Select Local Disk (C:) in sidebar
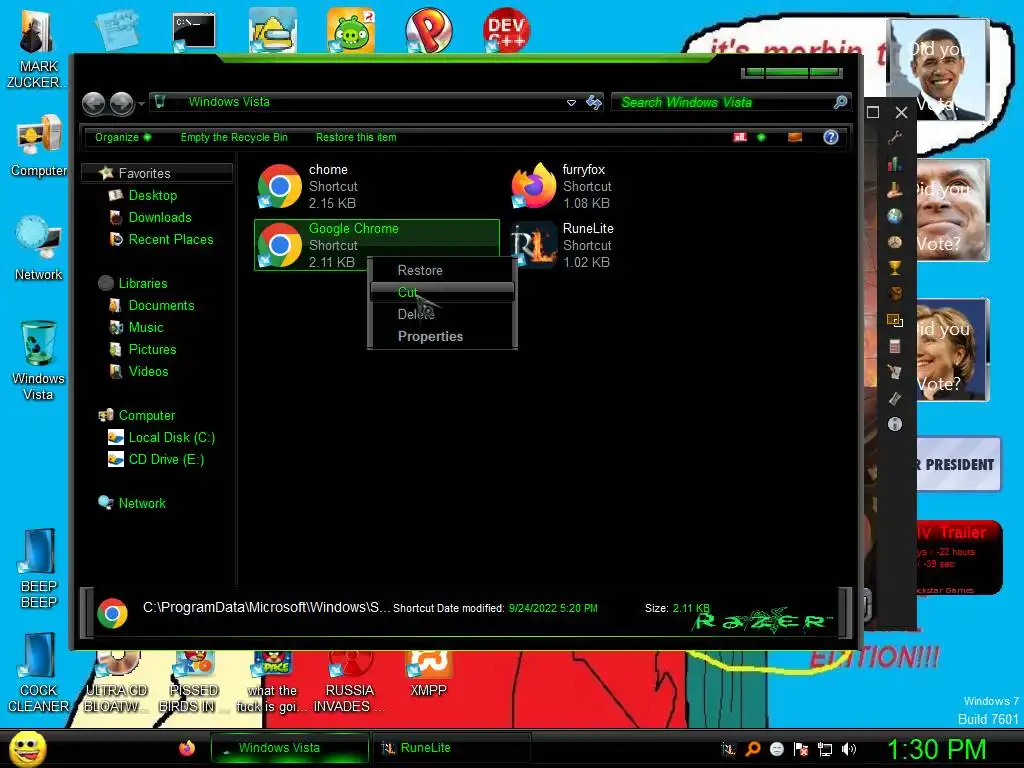The width and height of the screenshot is (1024, 768). tap(171, 438)
